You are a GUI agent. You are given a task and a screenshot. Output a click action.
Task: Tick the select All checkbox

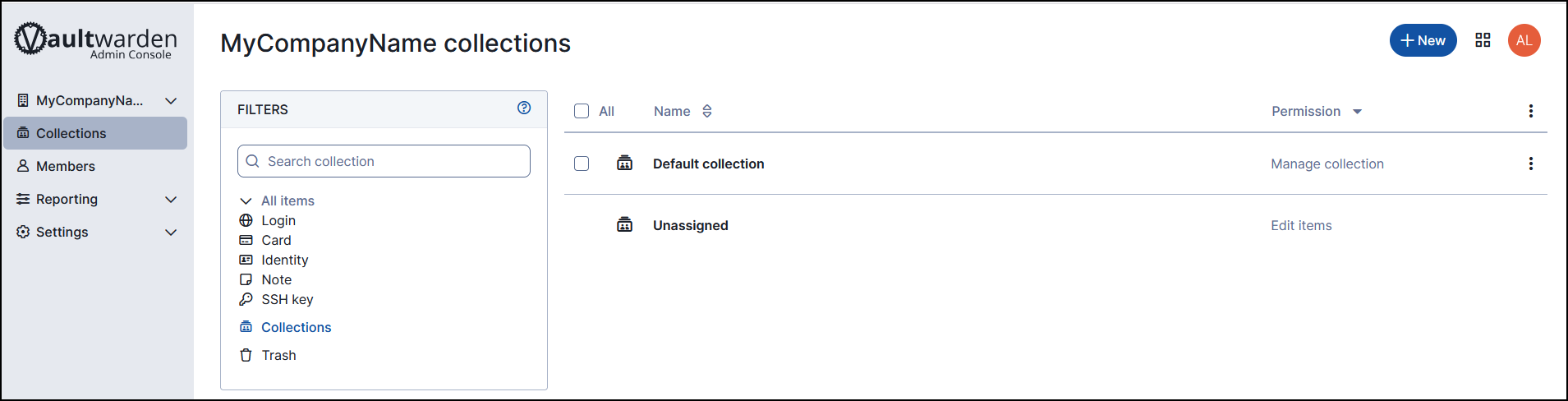click(582, 111)
